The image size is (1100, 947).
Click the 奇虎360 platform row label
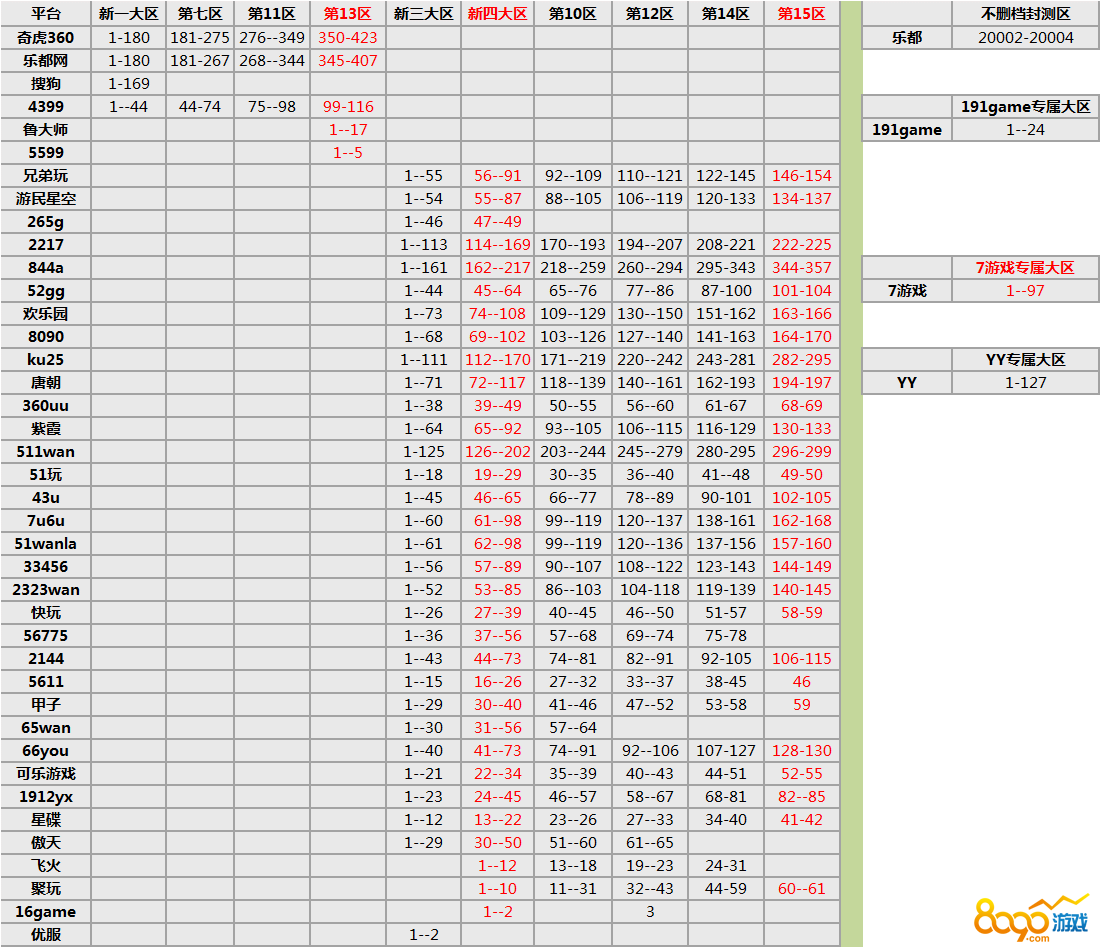46,38
